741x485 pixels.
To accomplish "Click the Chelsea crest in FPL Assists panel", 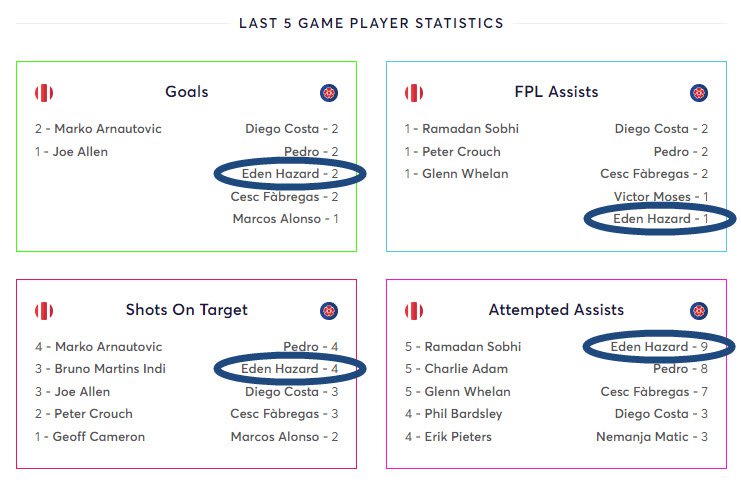I will [x=699, y=93].
